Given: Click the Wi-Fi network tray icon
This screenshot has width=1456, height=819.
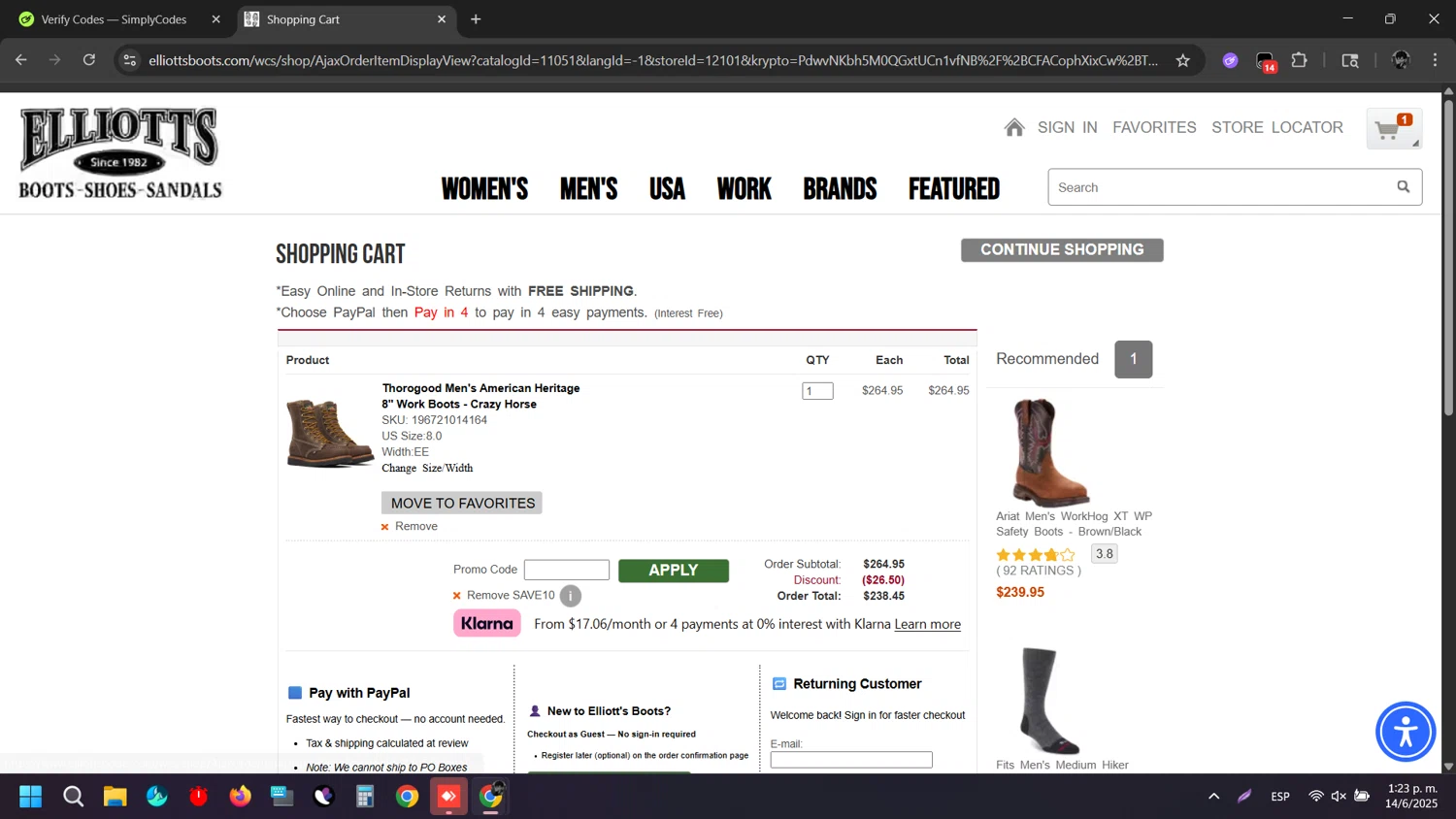Looking at the screenshot, I should [1315, 797].
